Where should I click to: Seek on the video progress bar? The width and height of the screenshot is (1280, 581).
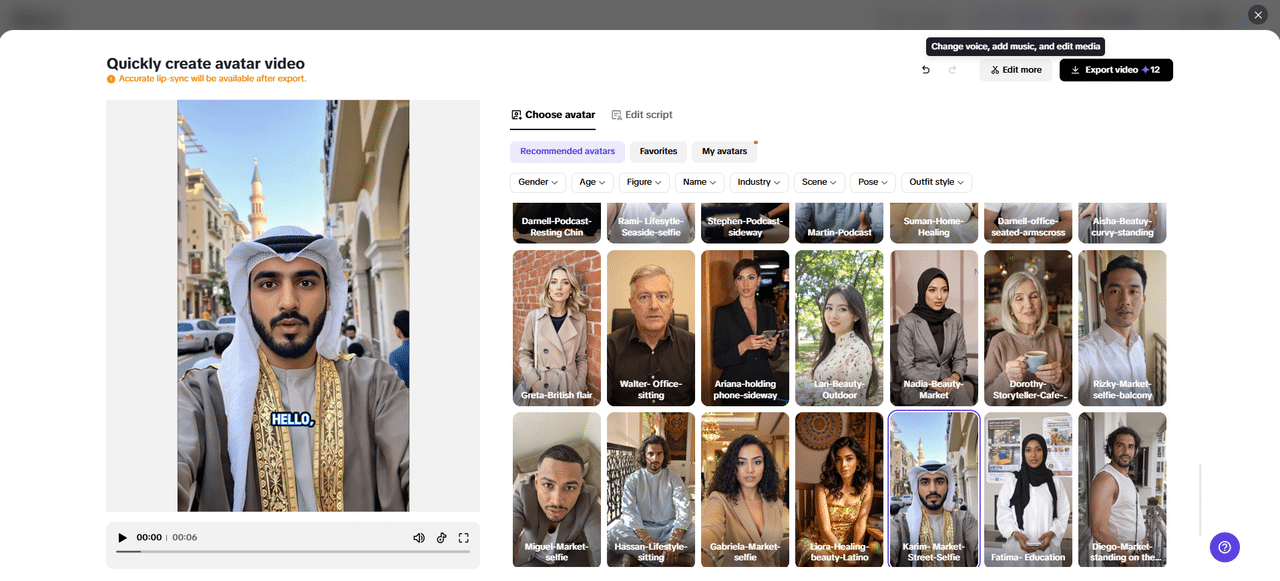293,551
